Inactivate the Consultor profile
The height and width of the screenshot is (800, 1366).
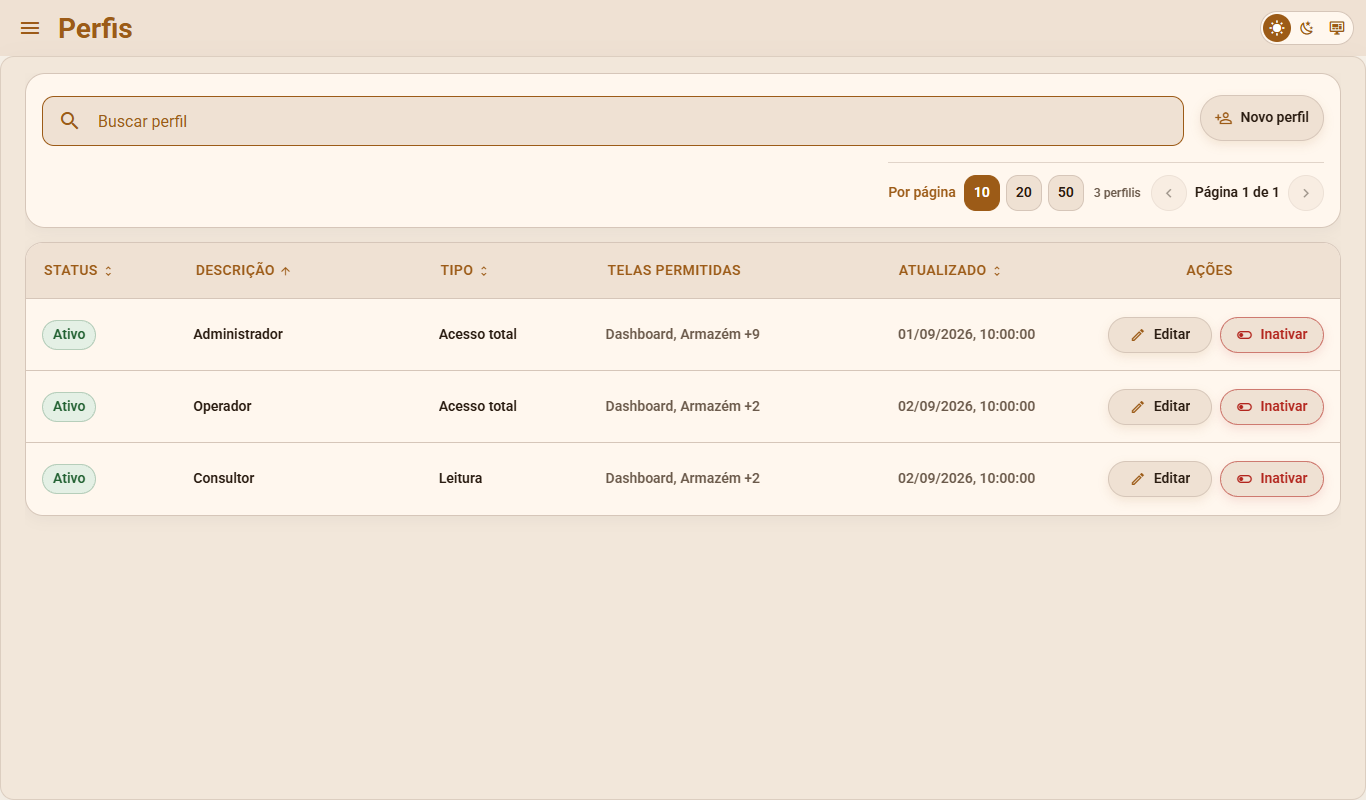pyautogui.click(x=1272, y=479)
